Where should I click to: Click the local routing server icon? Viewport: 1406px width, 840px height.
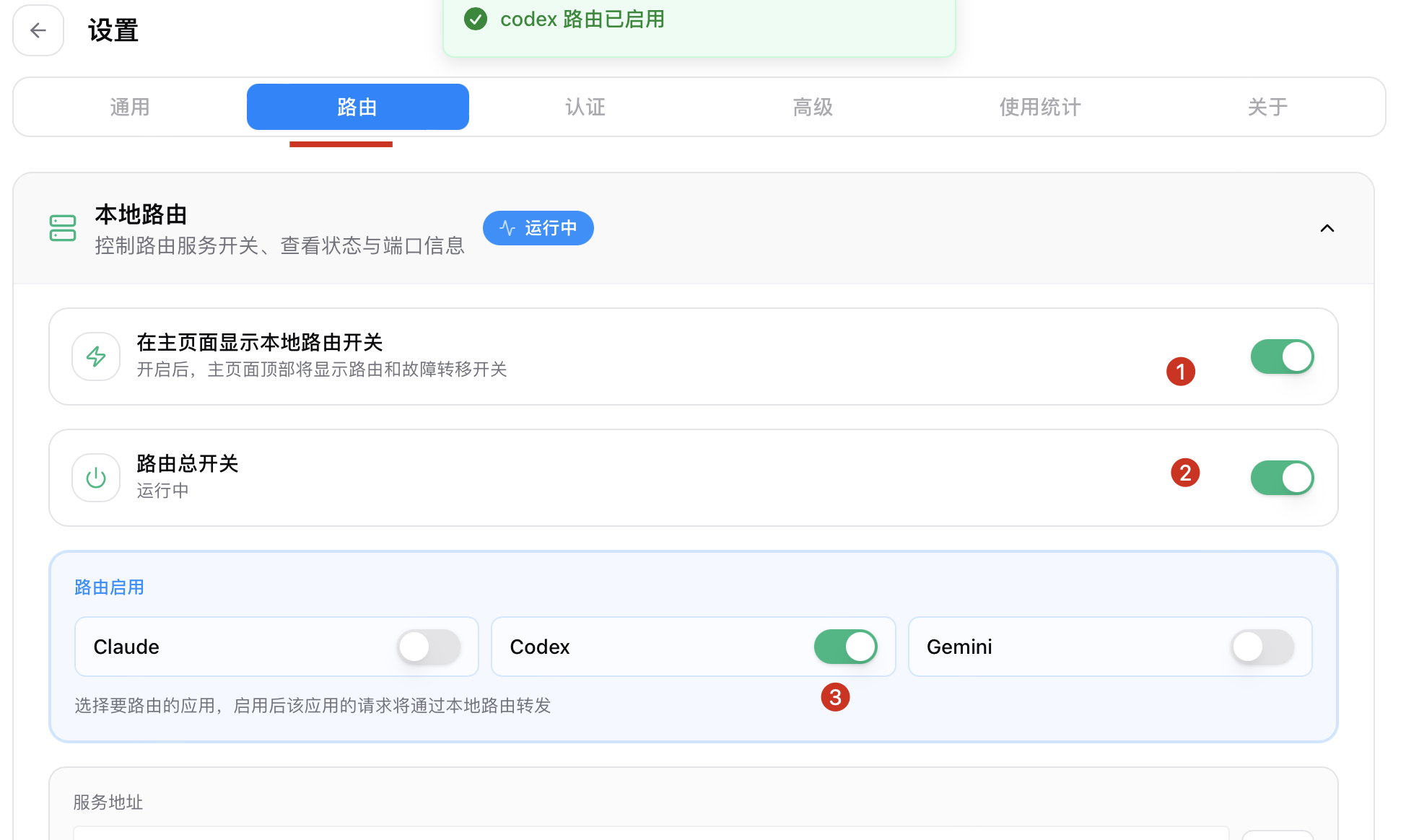tap(63, 228)
